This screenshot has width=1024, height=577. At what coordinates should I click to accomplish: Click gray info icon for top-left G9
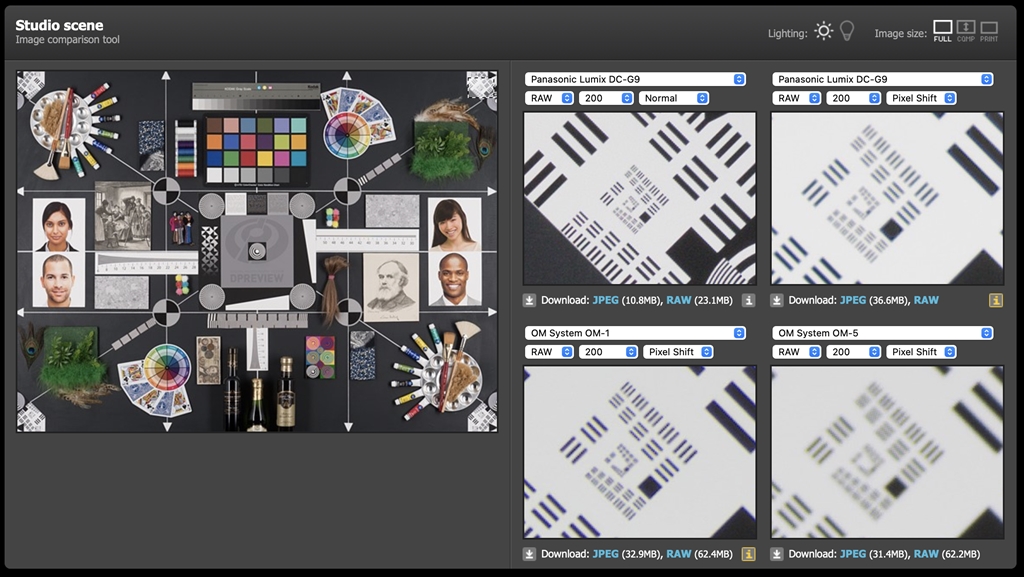coord(748,300)
